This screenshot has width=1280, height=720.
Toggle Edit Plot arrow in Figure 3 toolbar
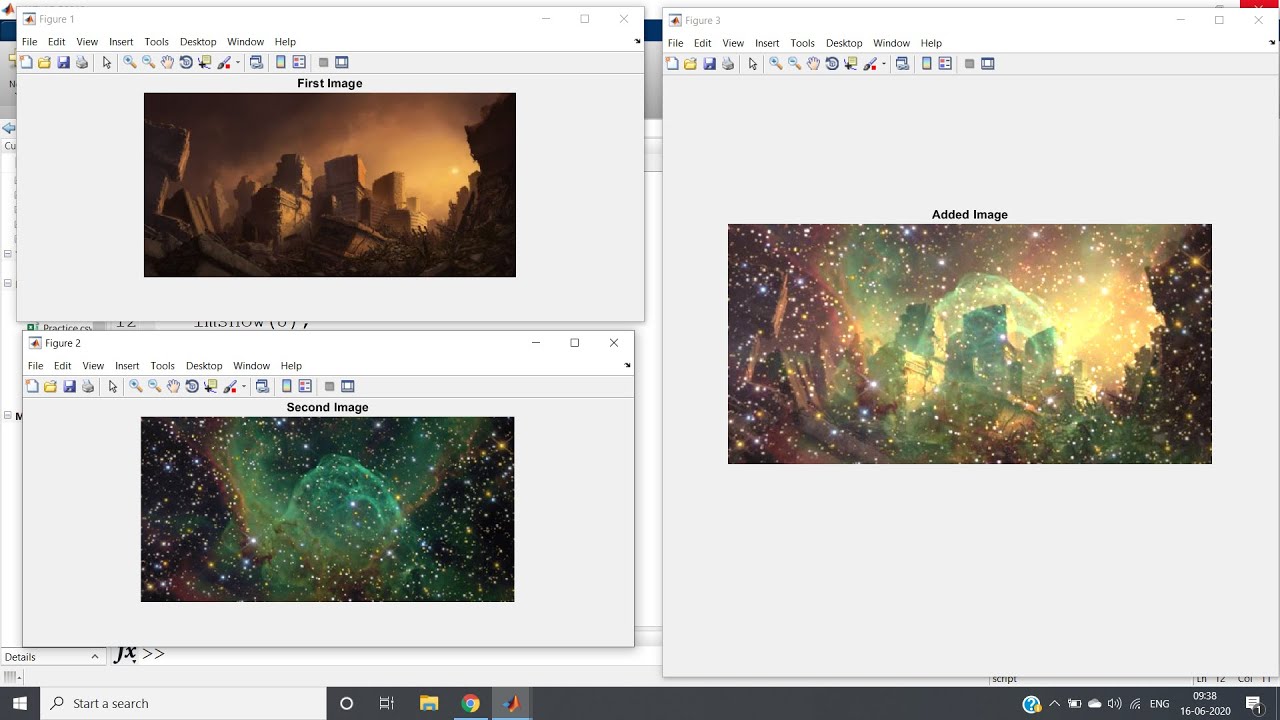coord(753,63)
